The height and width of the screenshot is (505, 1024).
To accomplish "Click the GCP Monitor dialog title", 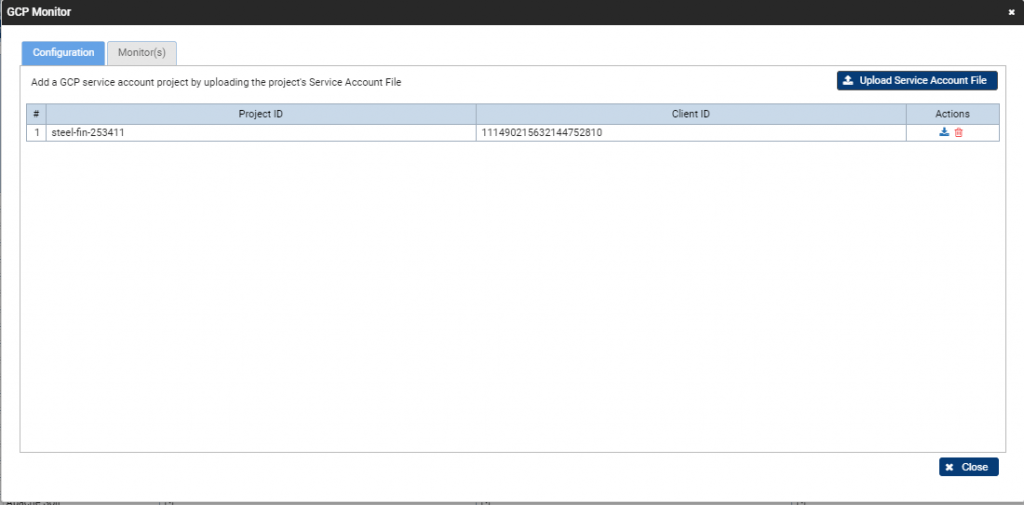I will coord(39,12).
